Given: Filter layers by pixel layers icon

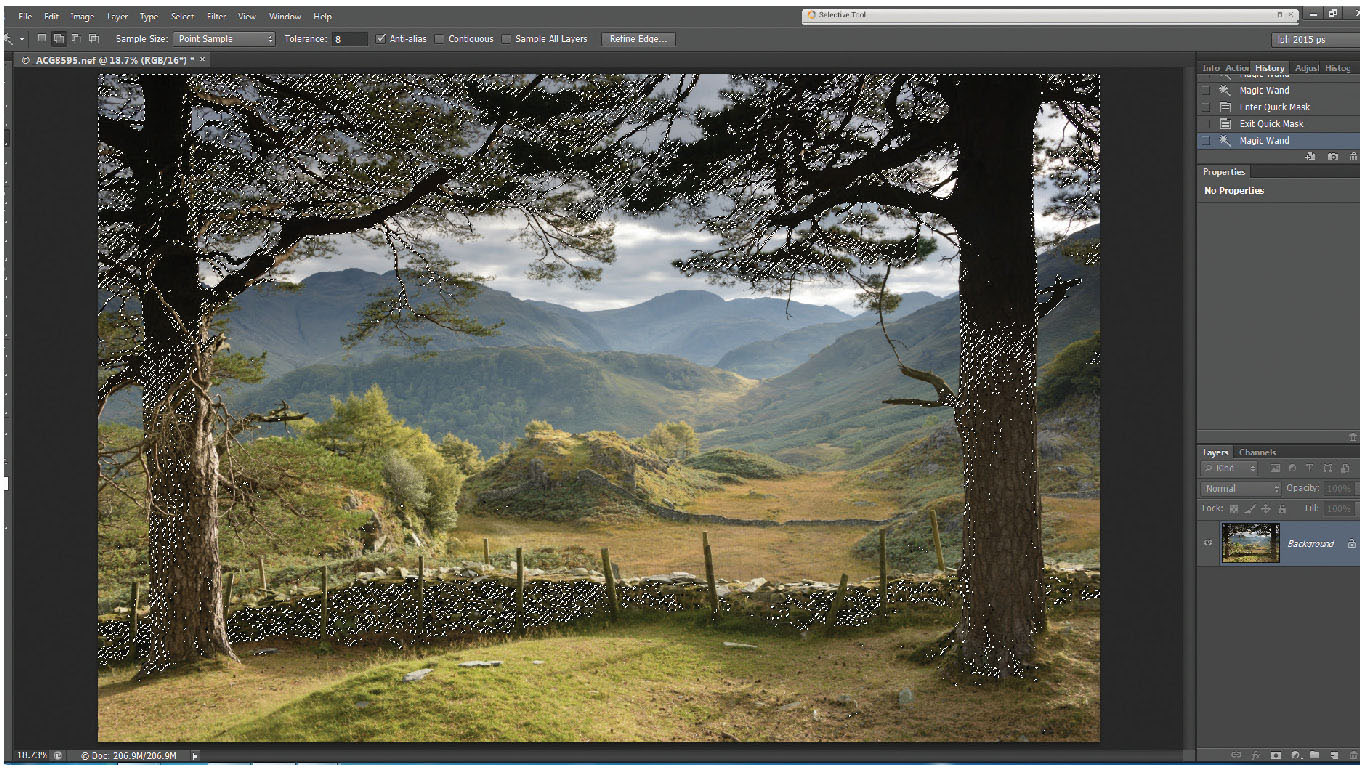Looking at the screenshot, I should click(x=1276, y=468).
